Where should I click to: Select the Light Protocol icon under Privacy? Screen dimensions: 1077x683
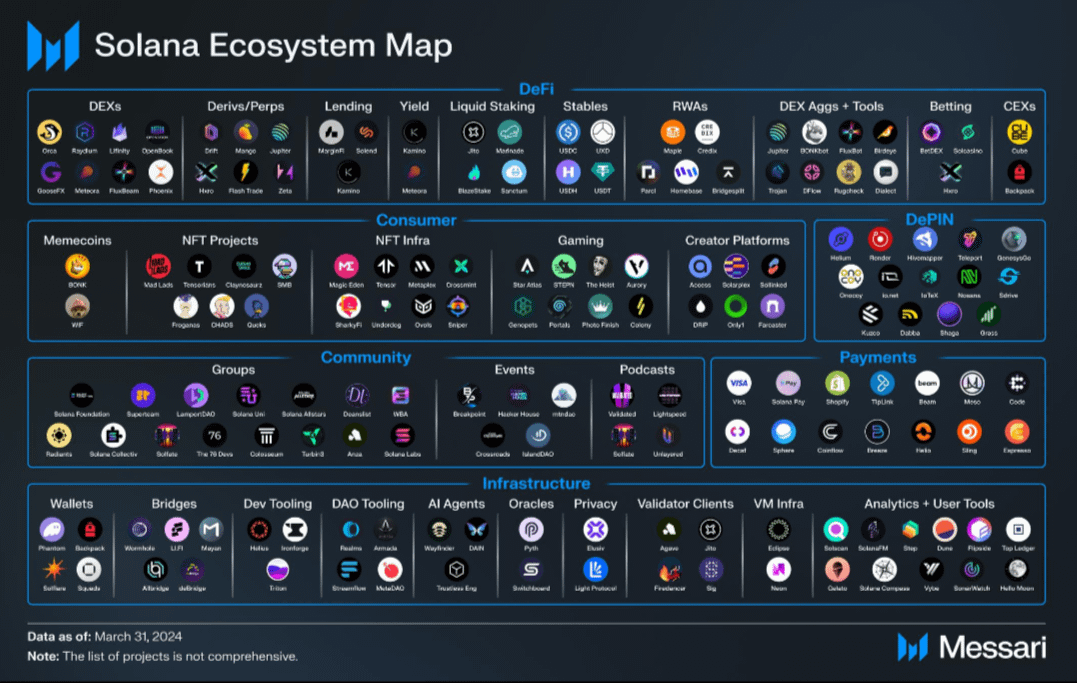[595, 570]
